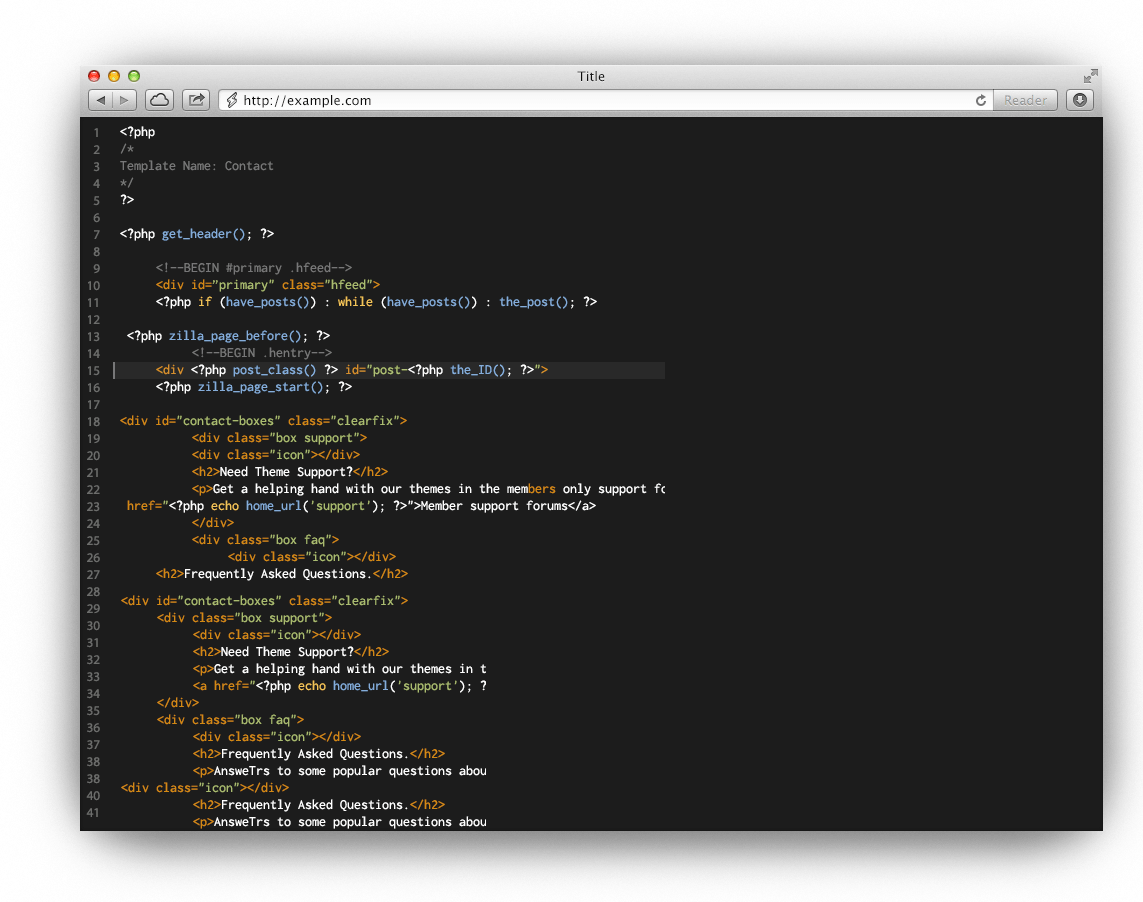Open the iCloud Tabs cloud icon
Screen dimensions: 1143x902
point(159,100)
